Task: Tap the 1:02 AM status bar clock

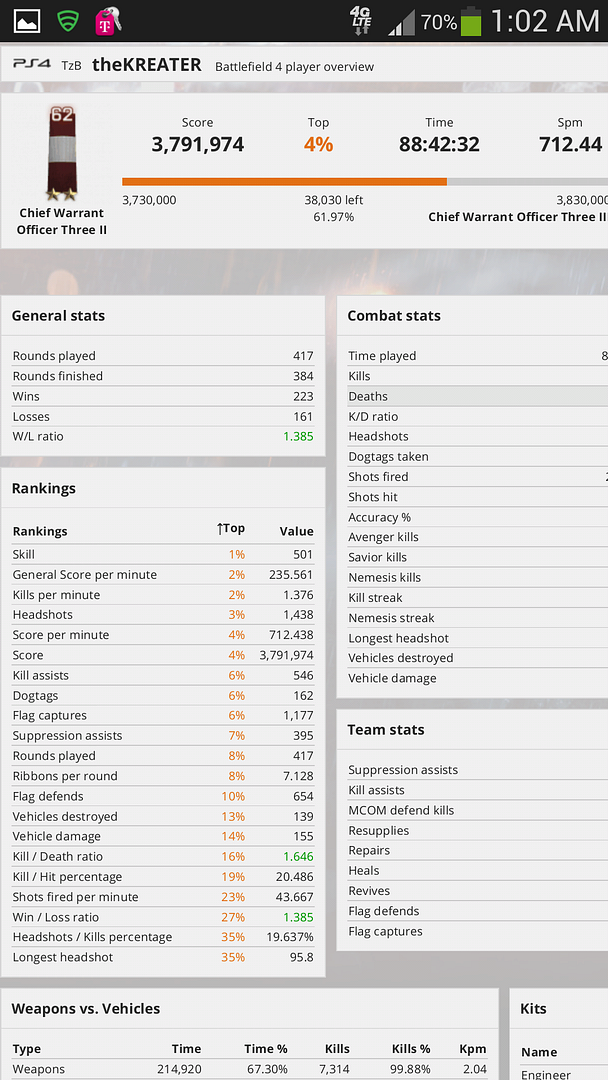Action: point(545,21)
